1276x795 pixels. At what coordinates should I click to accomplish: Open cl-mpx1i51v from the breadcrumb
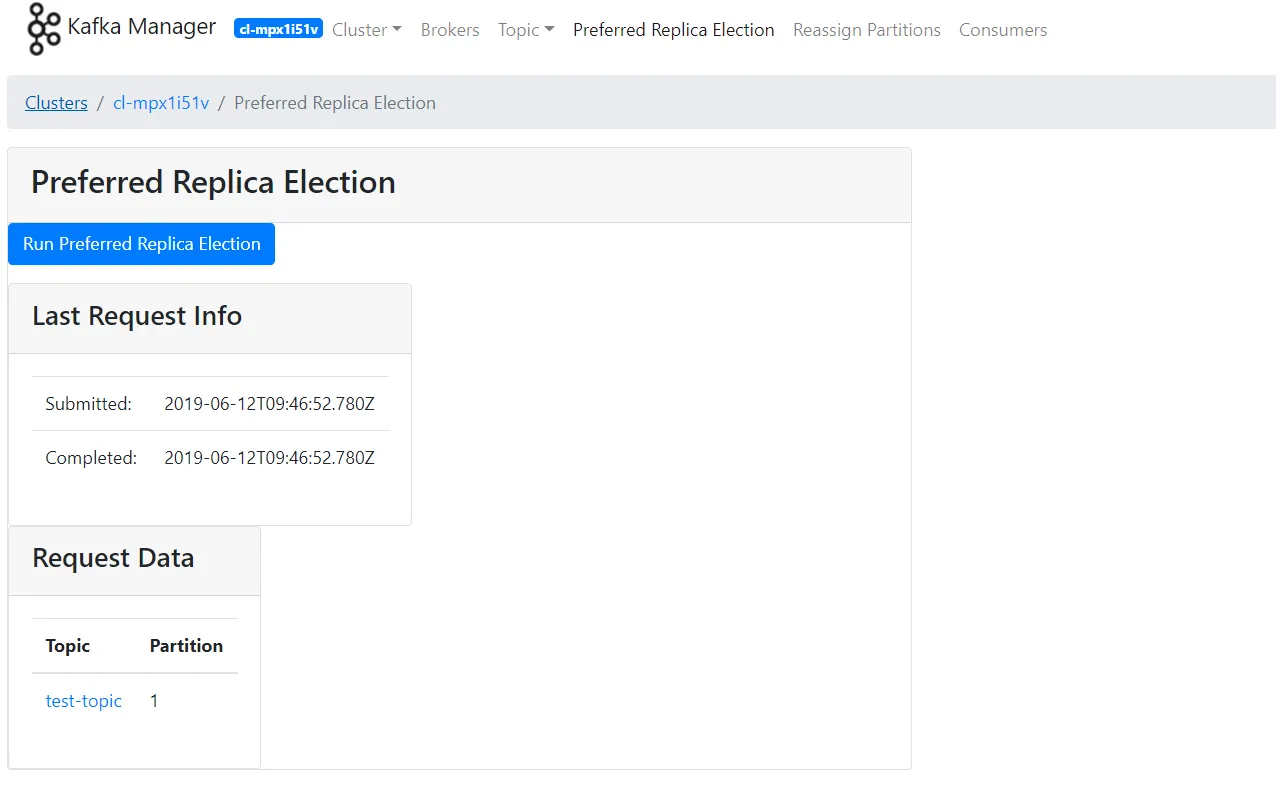pyautogui.click(x=161, y=102)
